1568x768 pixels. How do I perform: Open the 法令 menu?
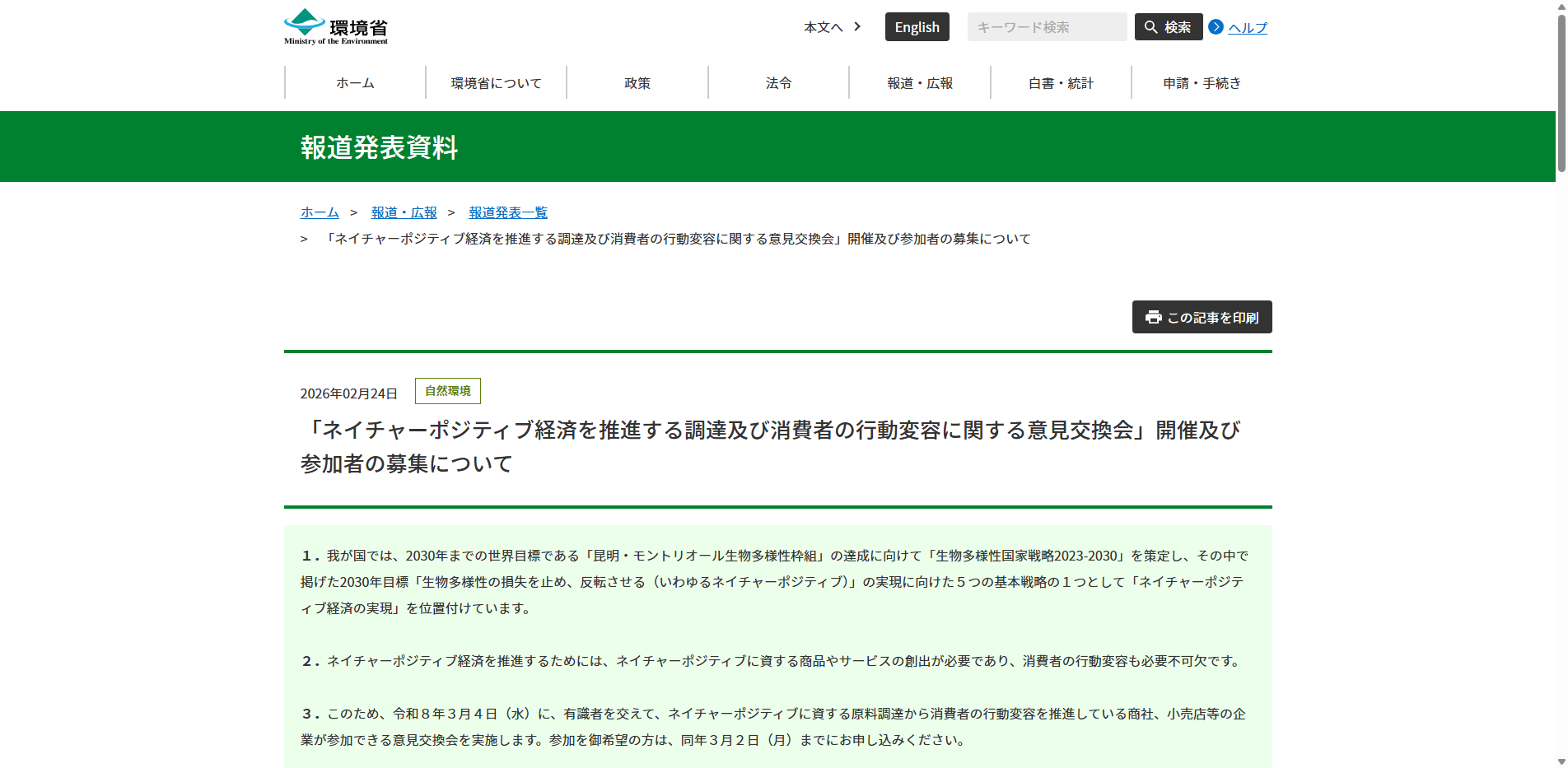tap(777, 82)
